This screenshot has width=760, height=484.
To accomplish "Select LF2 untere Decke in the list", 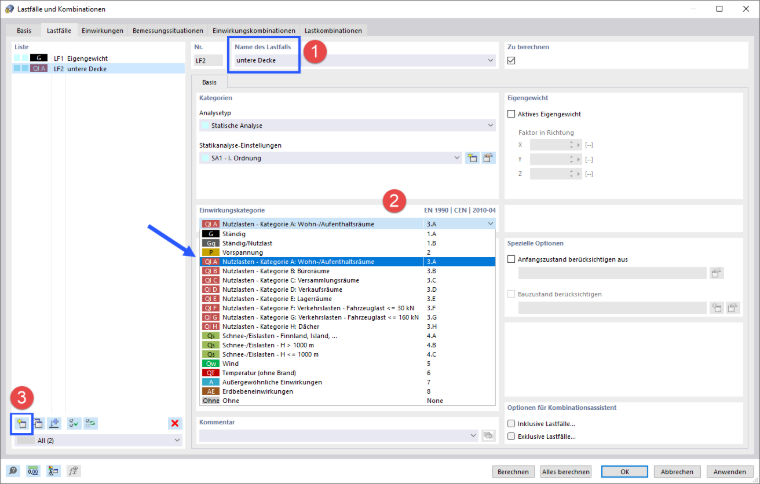I will pos(98,69).
